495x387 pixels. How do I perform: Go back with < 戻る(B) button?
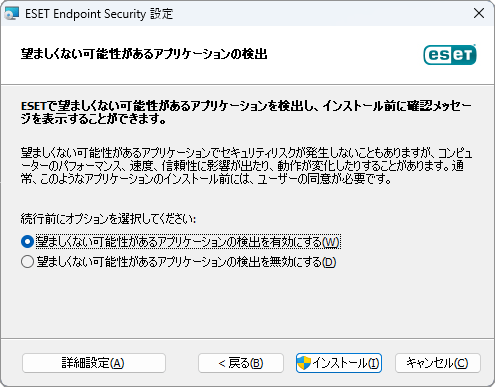[241, 363]
